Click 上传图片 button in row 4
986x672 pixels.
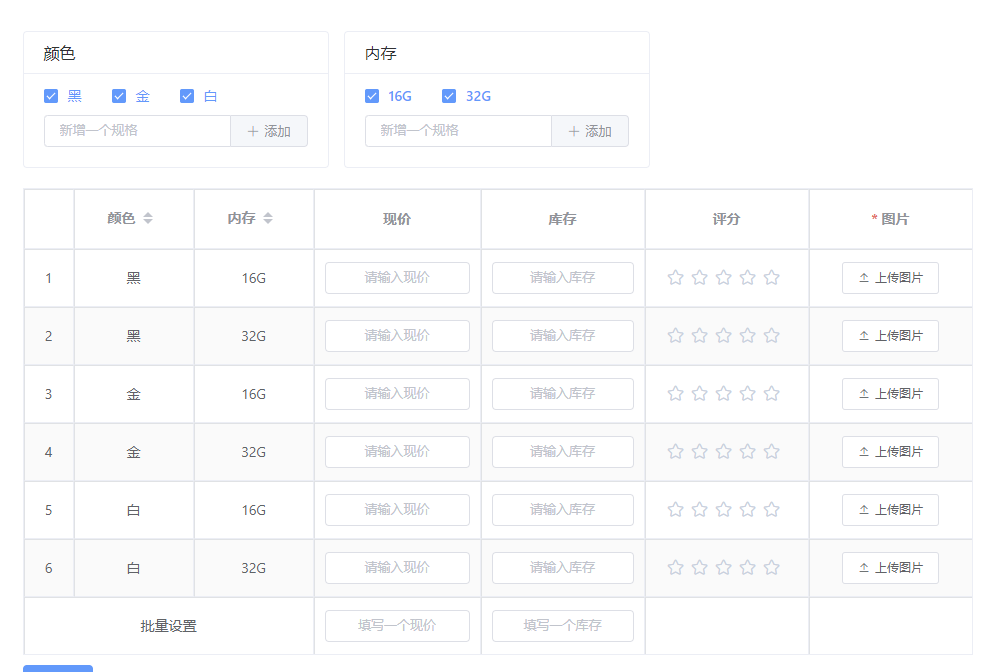click(890, 452)
